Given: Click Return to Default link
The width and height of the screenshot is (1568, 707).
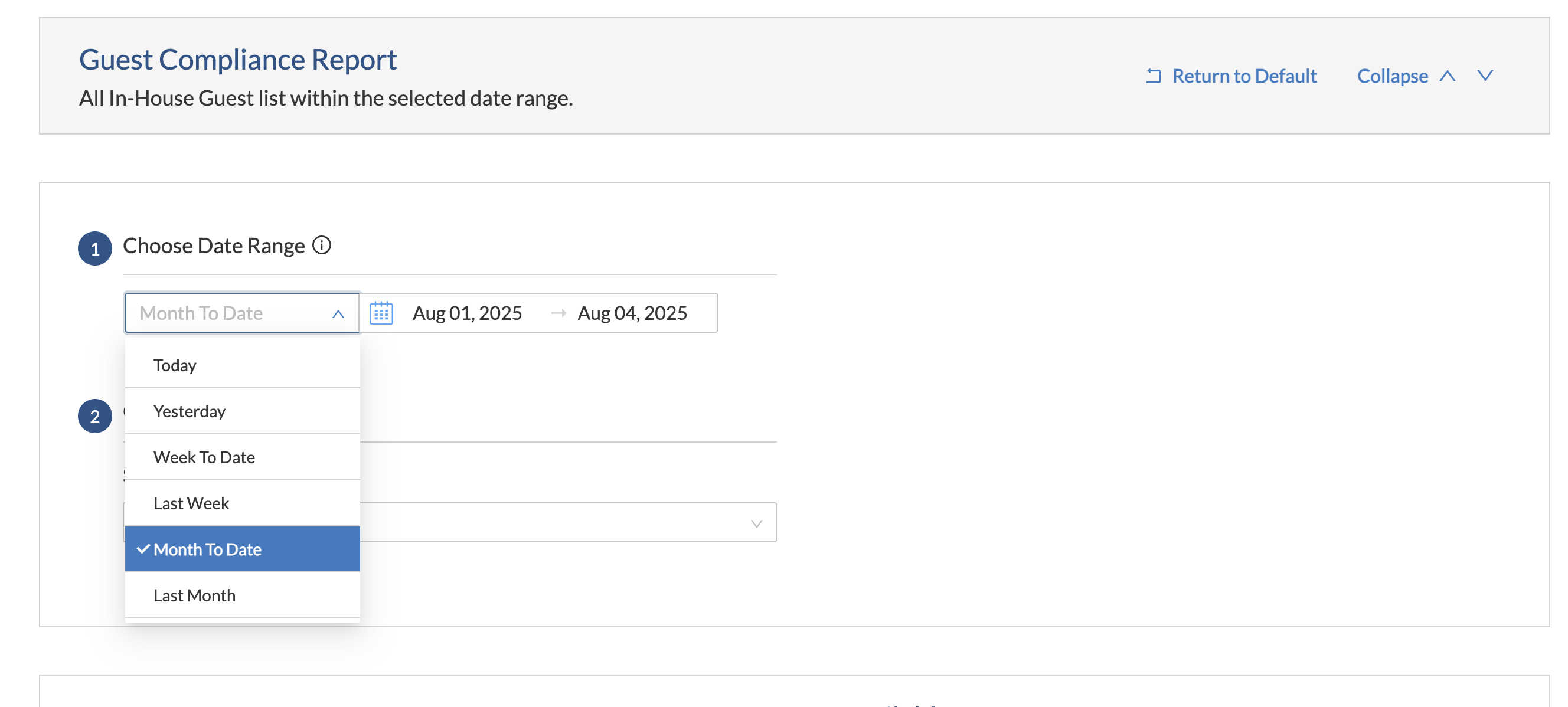Looking at the screenshot, I should tap(1243, 76).
